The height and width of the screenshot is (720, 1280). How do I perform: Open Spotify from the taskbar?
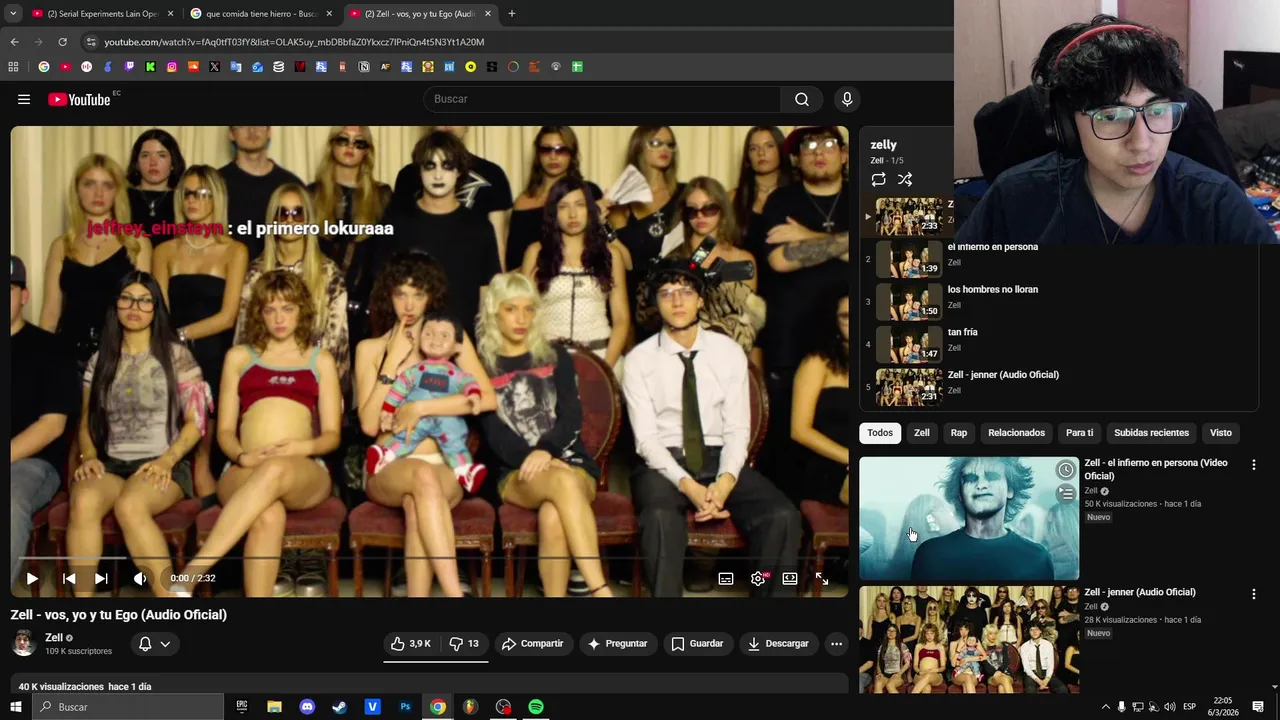536,707
